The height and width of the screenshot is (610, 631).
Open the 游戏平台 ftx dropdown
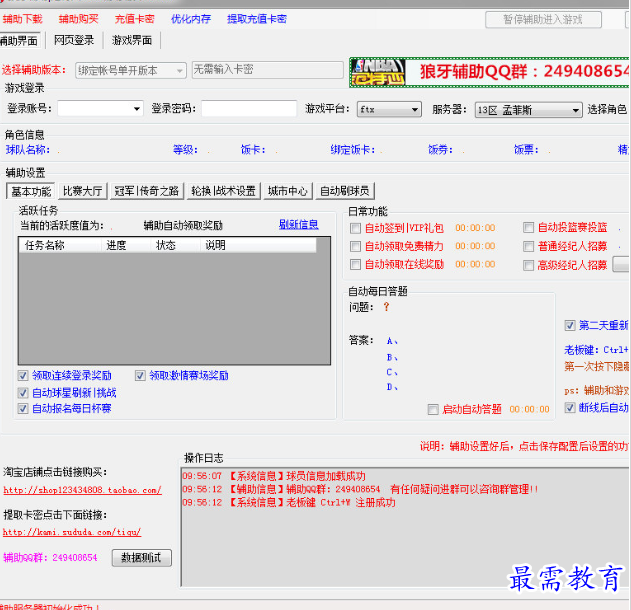coord(389,109)
